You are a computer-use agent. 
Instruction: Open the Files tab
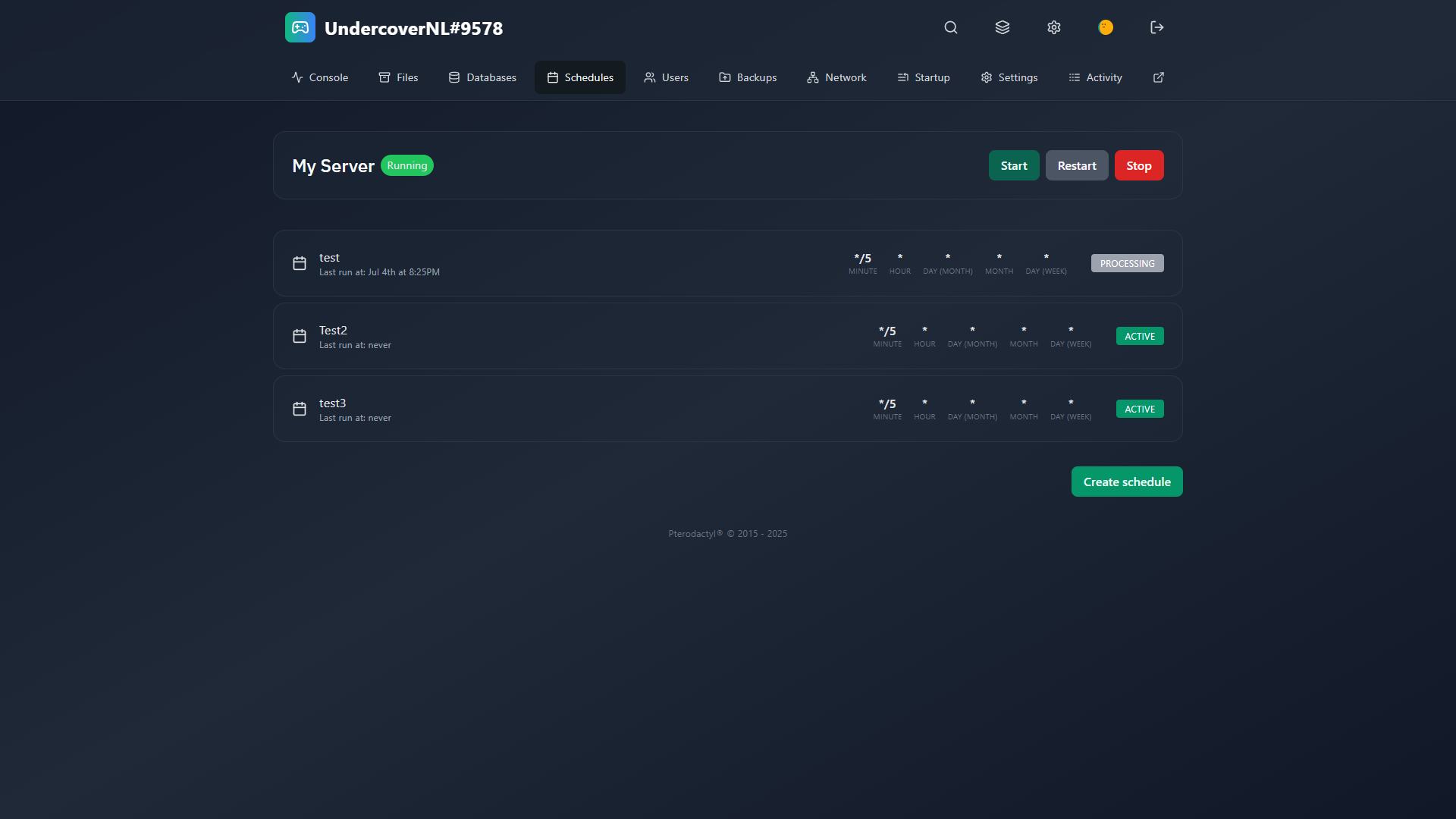point(398,77)
